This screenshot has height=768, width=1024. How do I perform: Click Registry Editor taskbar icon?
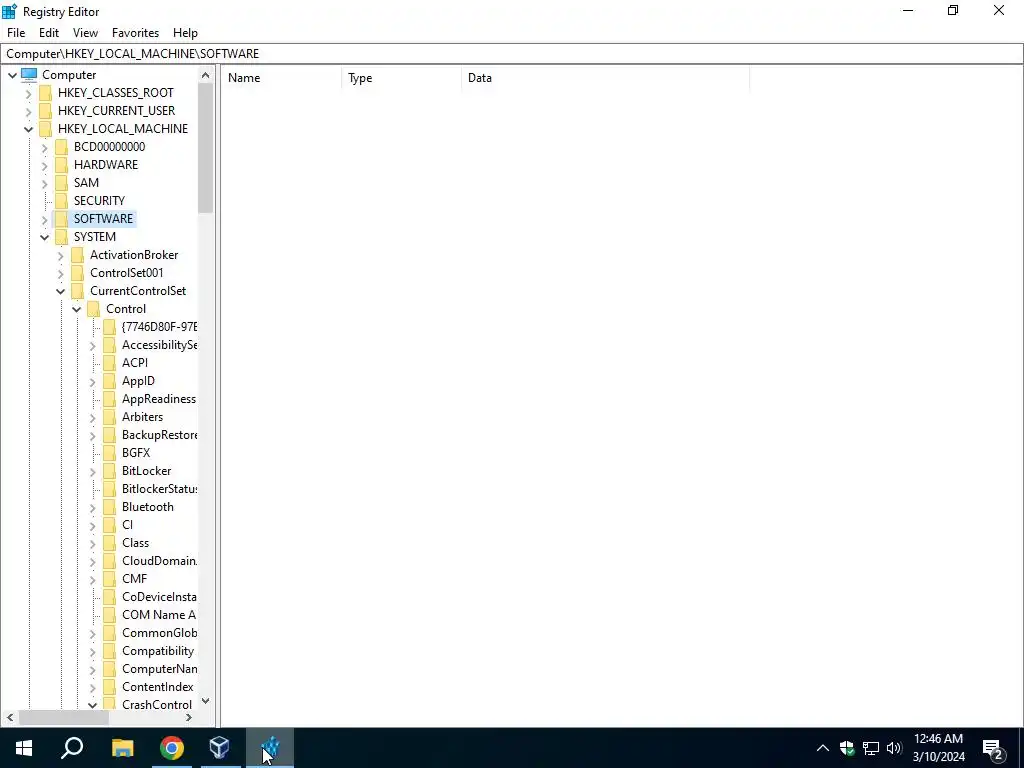(270, 748)
